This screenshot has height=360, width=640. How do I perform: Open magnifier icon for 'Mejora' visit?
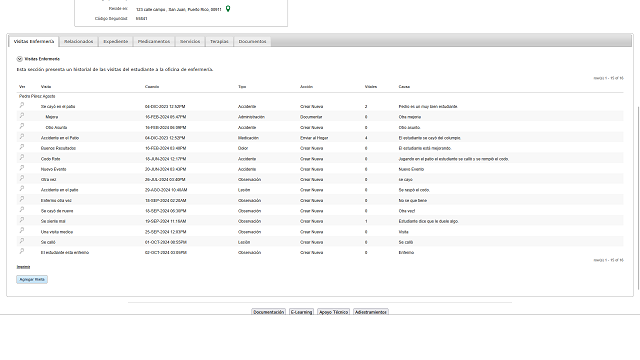22,116
